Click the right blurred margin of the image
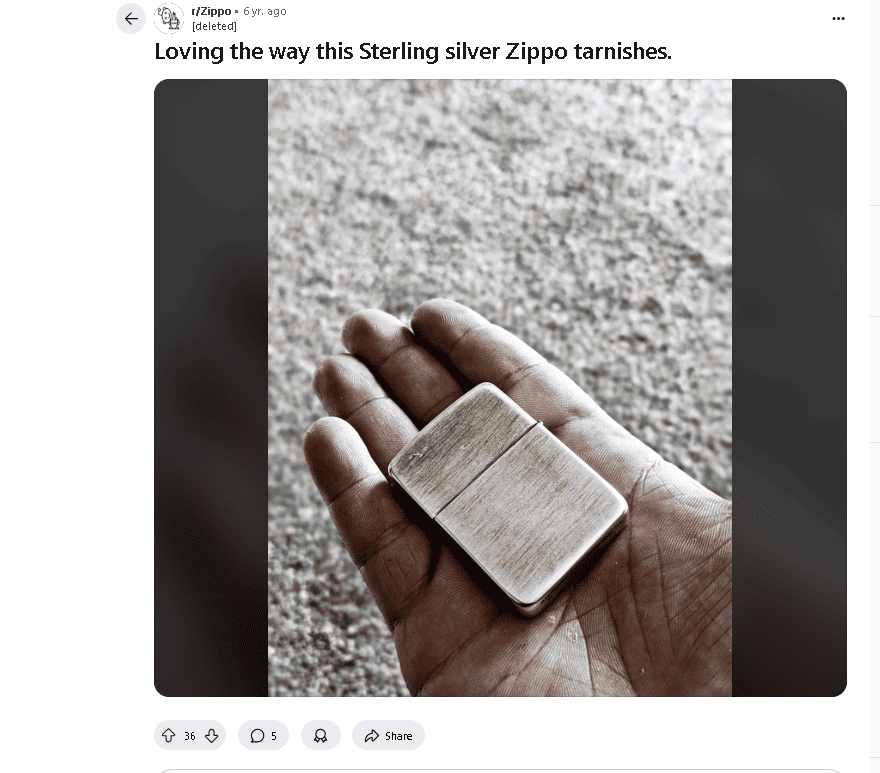This screenshot has width=880, height=773. (789, 388)
